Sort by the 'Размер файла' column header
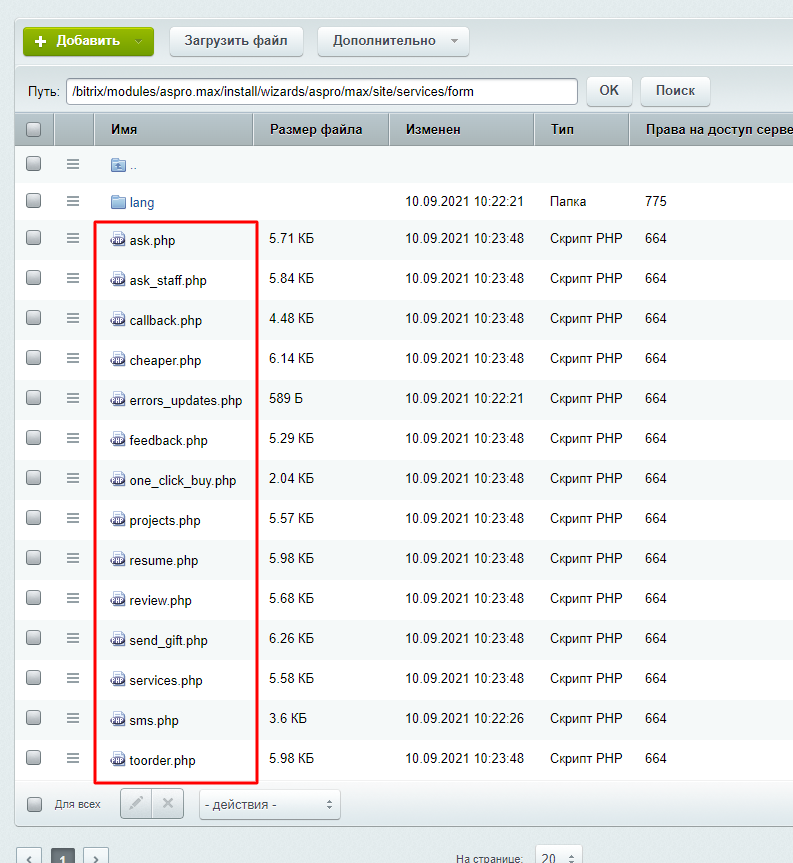Screen dimensions: 793x863 point(316,129)
